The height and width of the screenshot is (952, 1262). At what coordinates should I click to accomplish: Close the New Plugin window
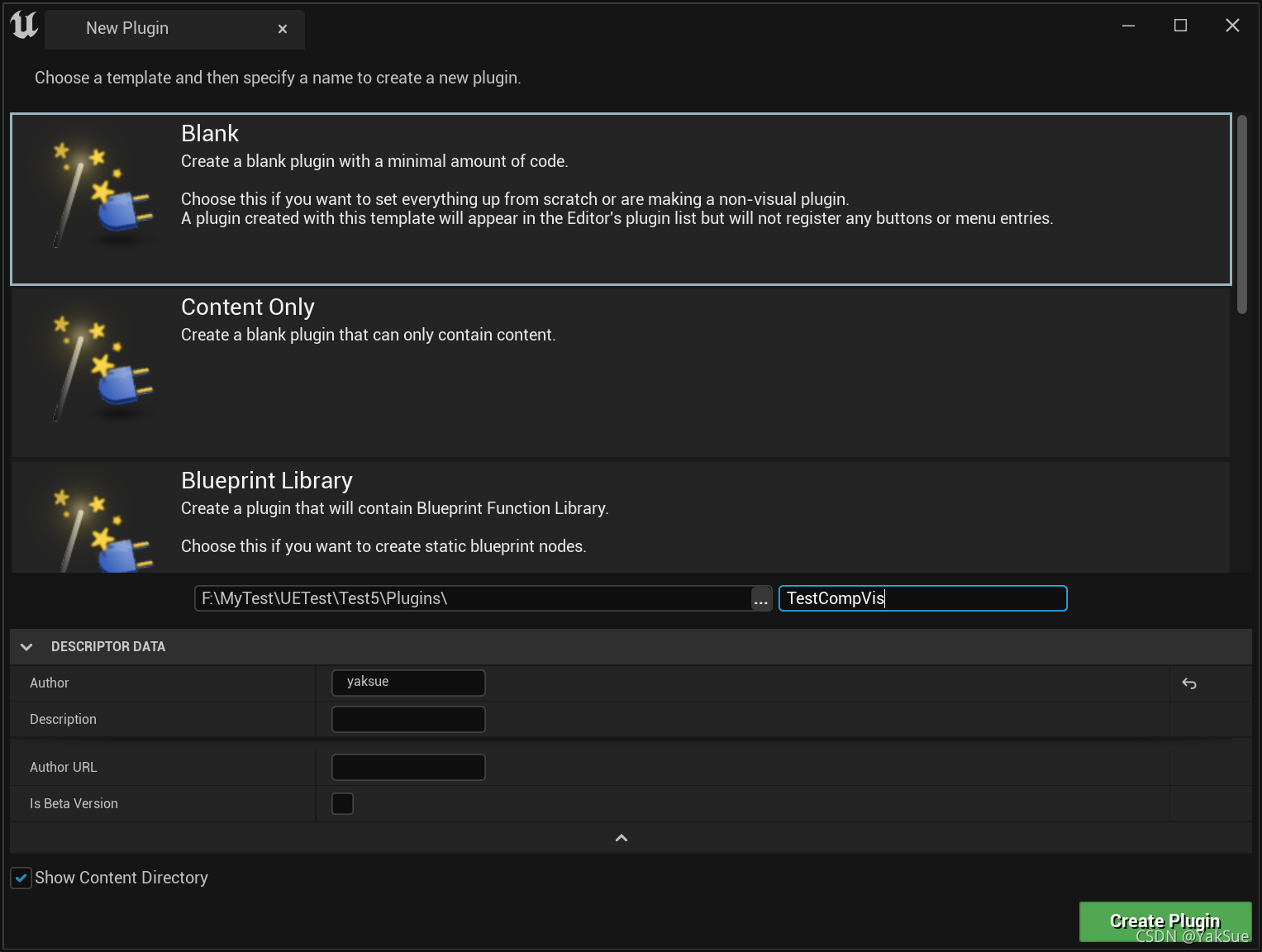click(x=1232, y=26)
